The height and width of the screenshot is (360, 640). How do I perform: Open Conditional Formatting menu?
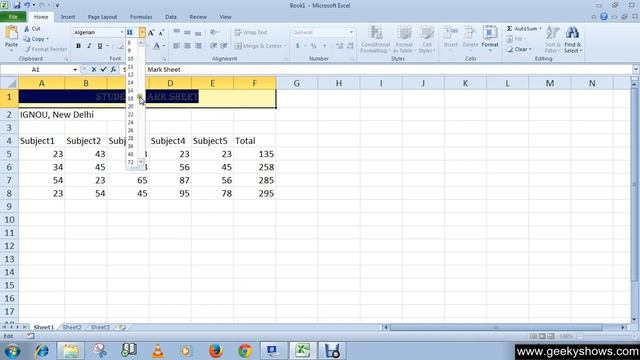[x=375, y=39]
